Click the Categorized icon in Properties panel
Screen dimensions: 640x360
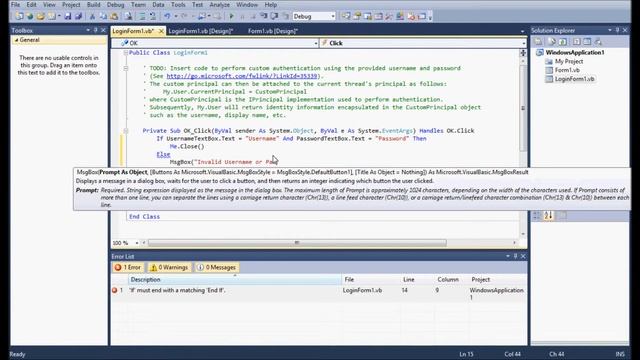tap(537, 216)
